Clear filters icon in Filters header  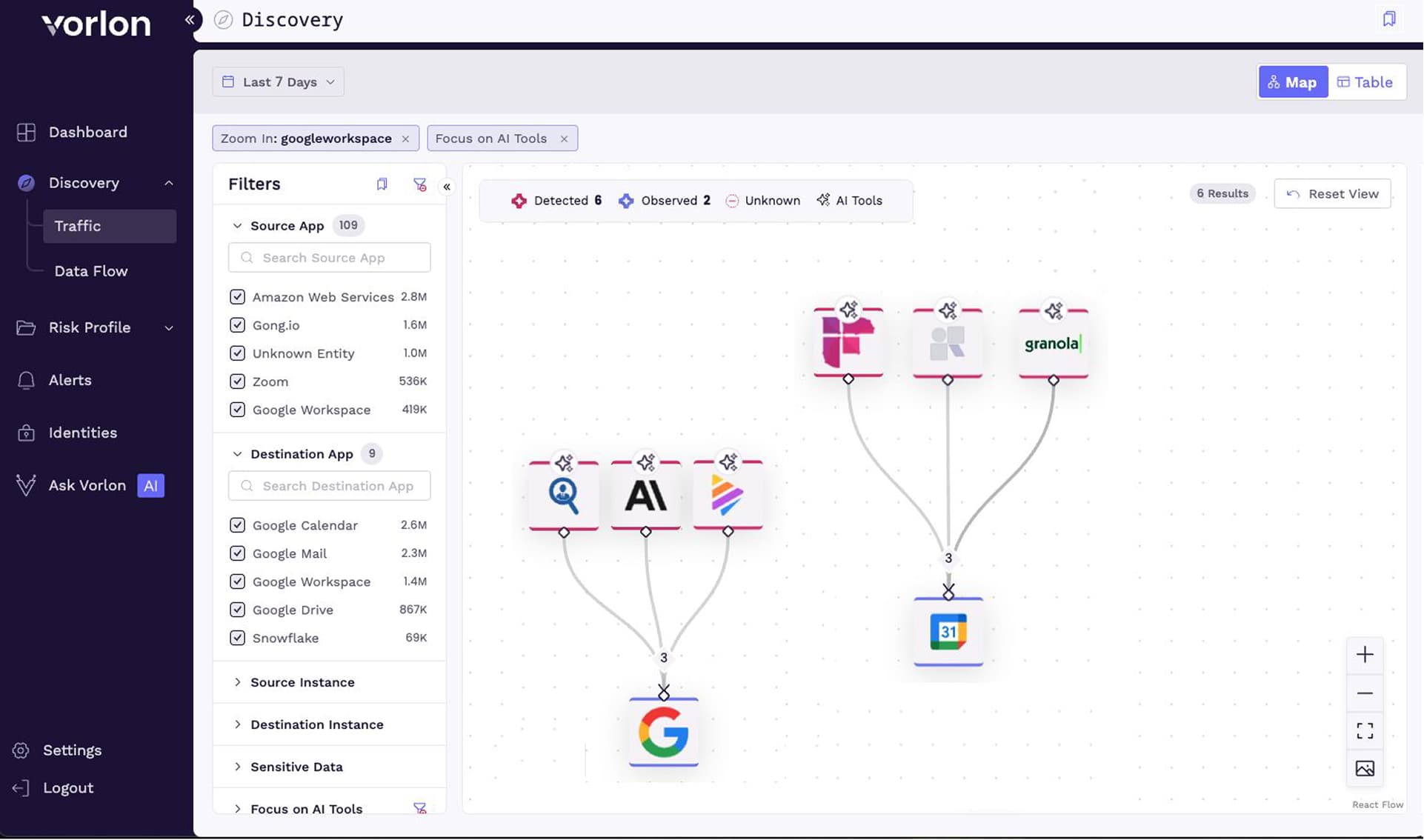coord(419,184)
